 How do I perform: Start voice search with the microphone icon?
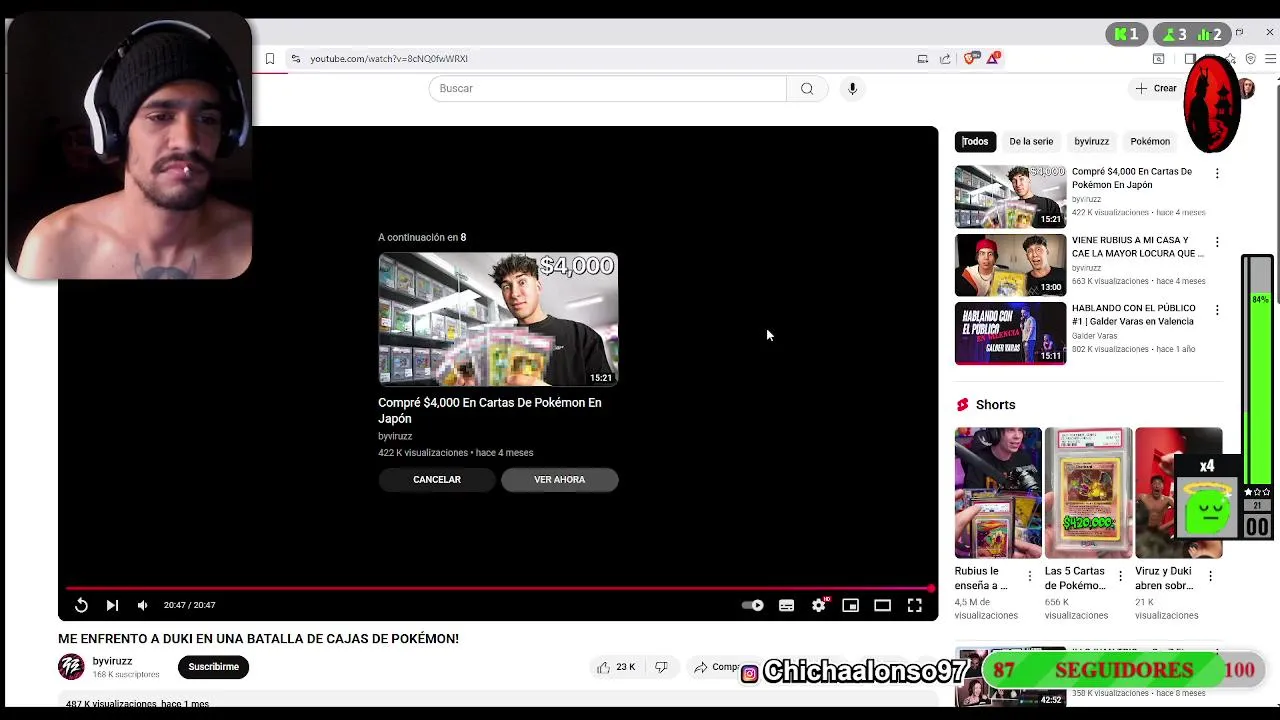tap(852, 88)
